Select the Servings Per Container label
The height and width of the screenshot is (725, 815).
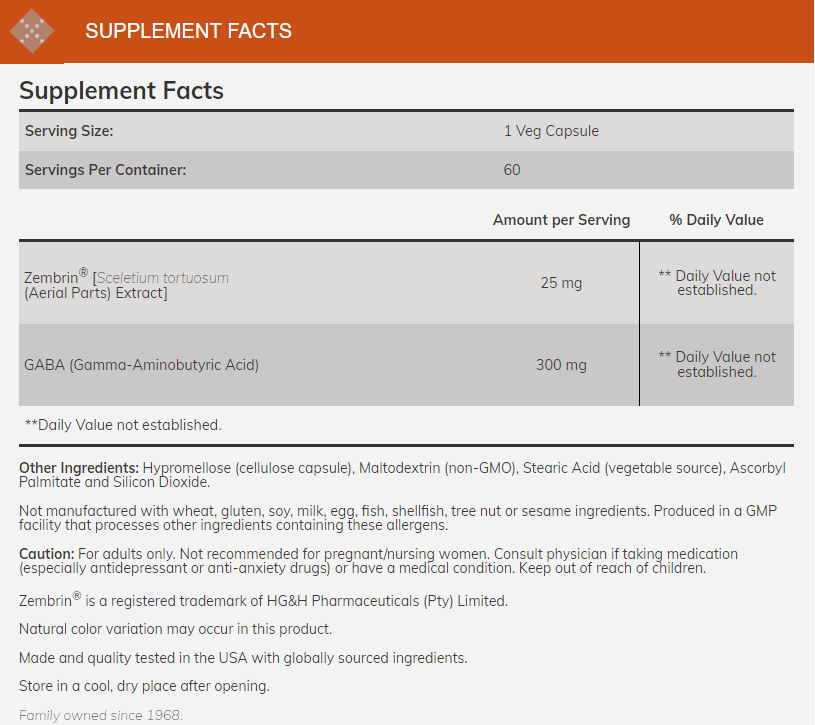[105, 170]
